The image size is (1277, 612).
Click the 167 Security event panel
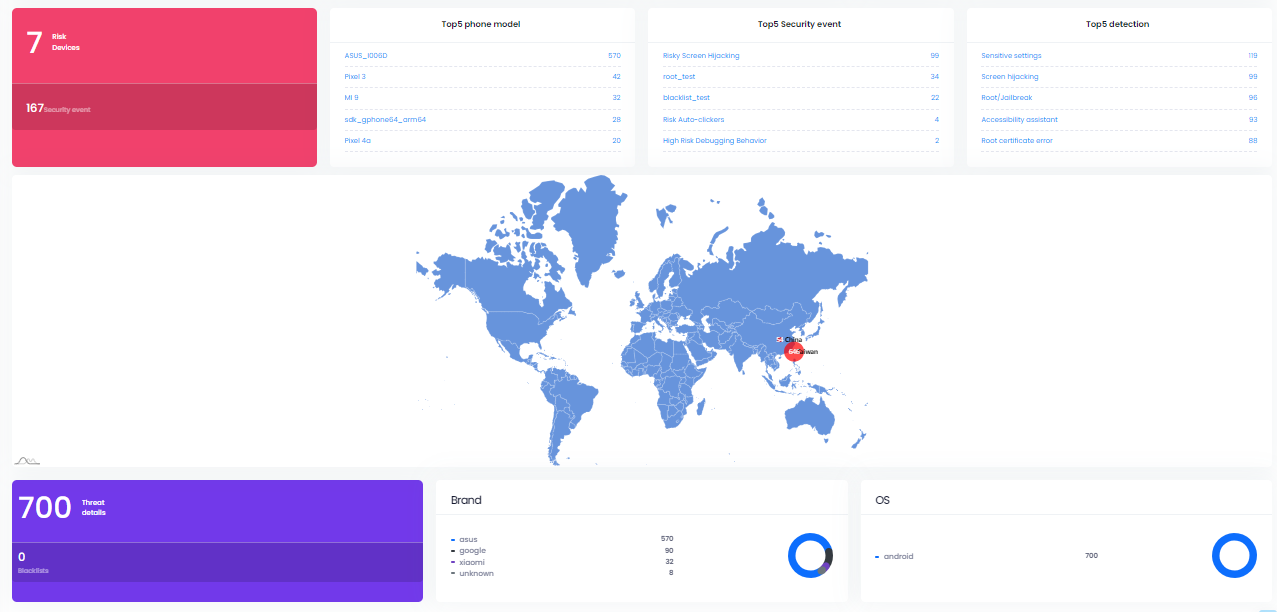(164, 108)
